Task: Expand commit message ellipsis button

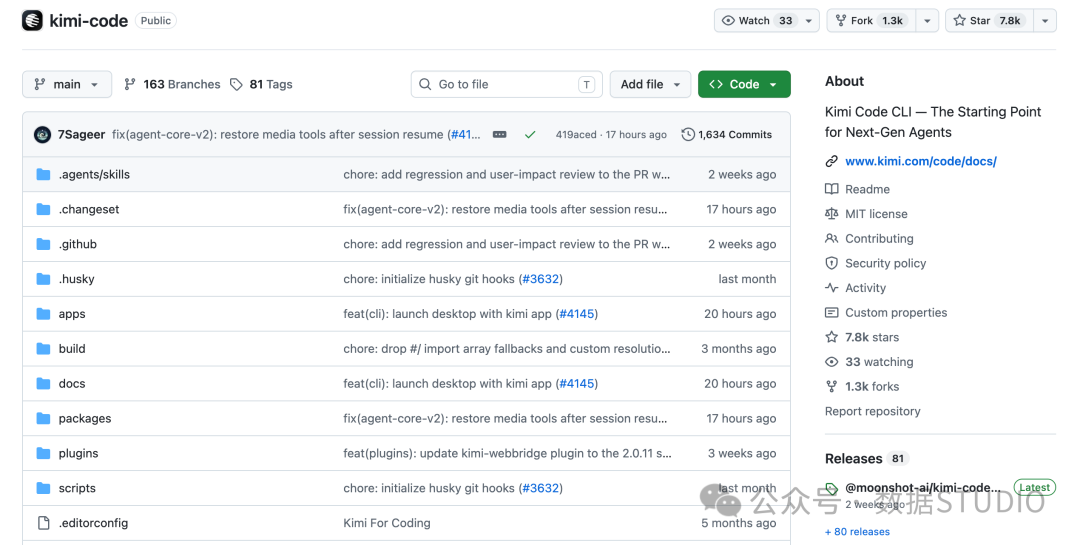Action: [x=499, y=134]
